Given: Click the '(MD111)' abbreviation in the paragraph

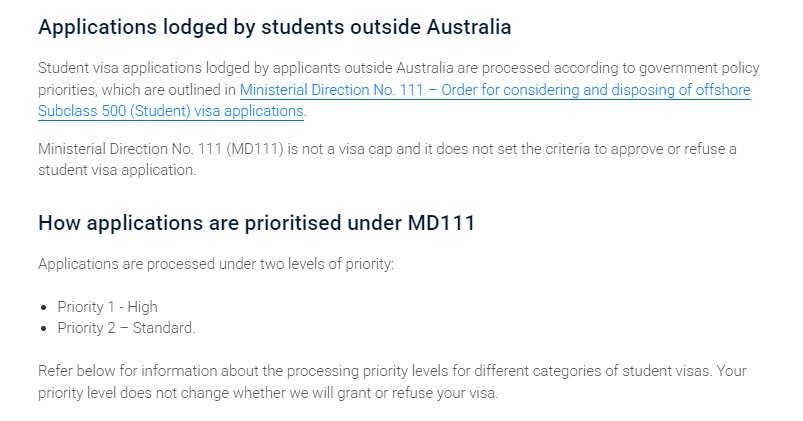Looking at the screenshot, I should (x=261, y=149).
